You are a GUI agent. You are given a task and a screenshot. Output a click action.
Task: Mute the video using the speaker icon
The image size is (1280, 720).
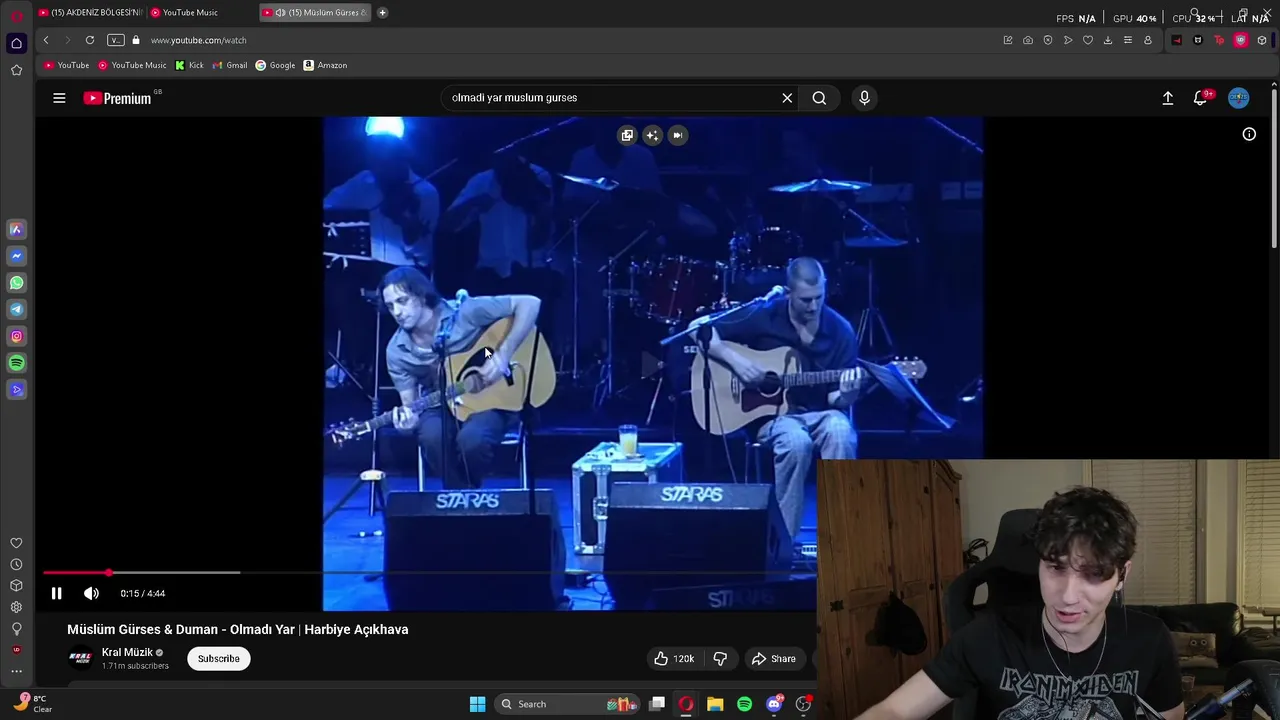[x=91, y=593]
